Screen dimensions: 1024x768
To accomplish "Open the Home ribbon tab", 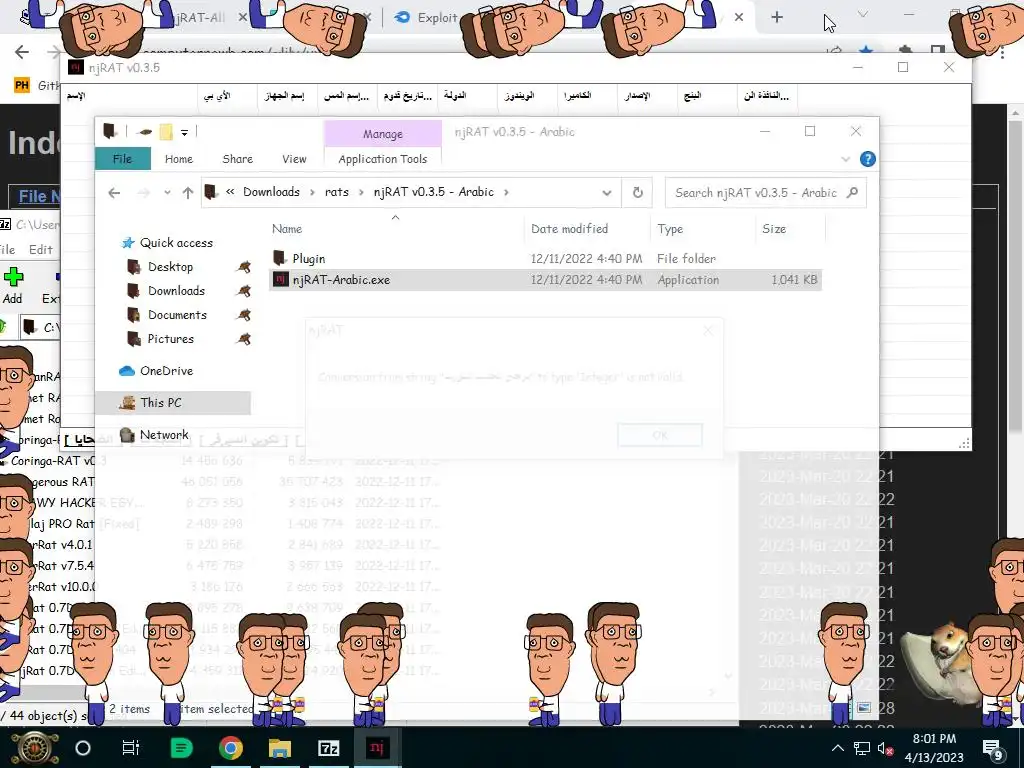I will [x=178, y=159].
